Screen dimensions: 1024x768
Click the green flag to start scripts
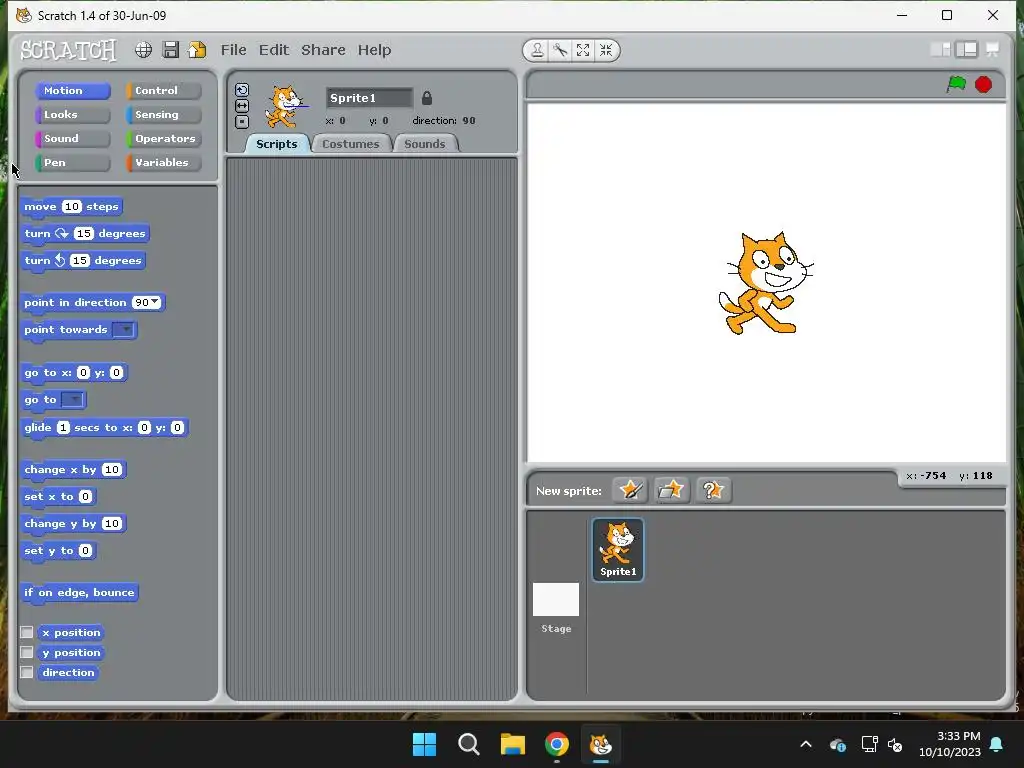[956, 84]
